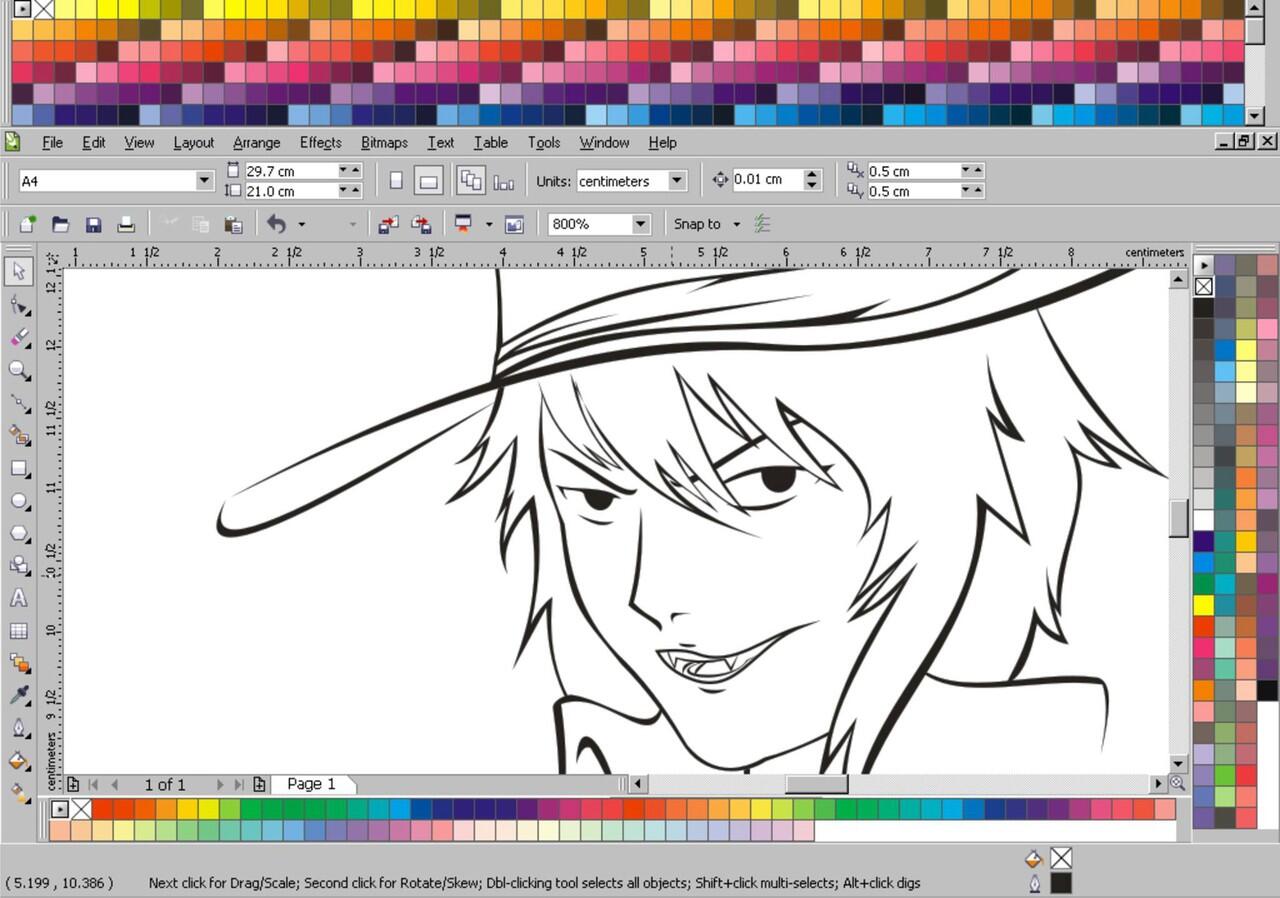Add a page using the left plus button

coord(73,784)
